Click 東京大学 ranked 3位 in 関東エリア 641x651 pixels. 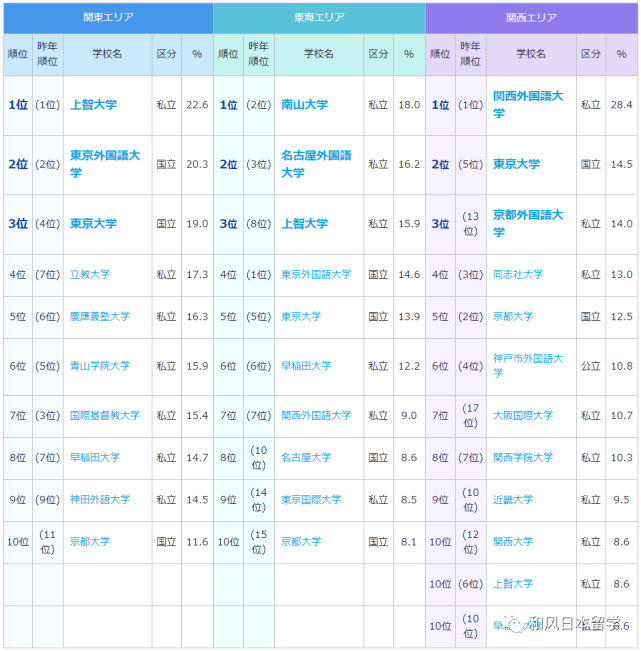(93, 223)
